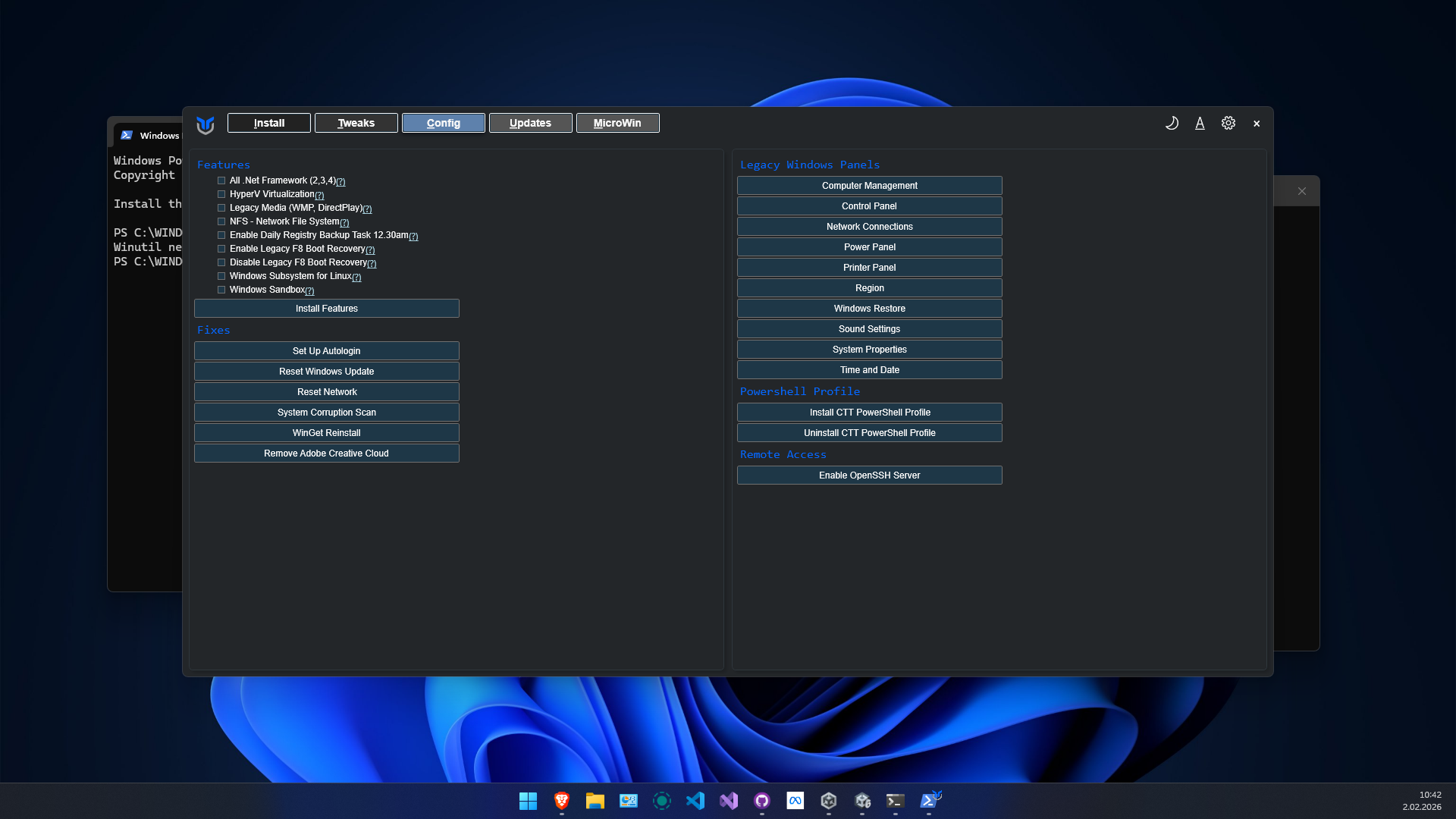Check the Windows Sandbox feature
Screen dimensions: 1456x819
221,290
